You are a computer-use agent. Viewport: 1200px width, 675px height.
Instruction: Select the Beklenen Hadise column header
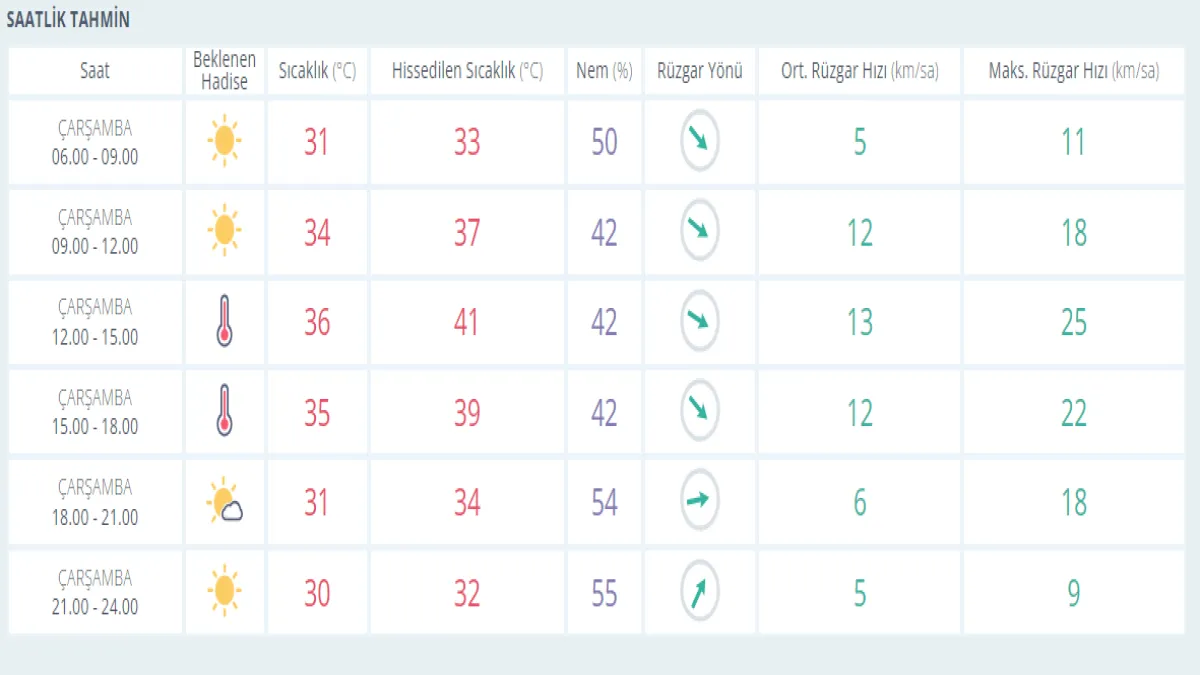pos(224,71)
